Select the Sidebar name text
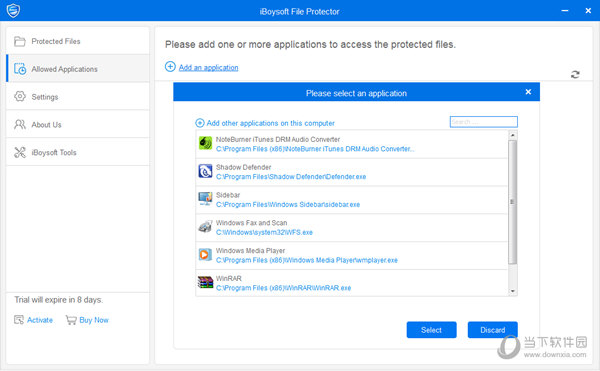 [228, 195]
